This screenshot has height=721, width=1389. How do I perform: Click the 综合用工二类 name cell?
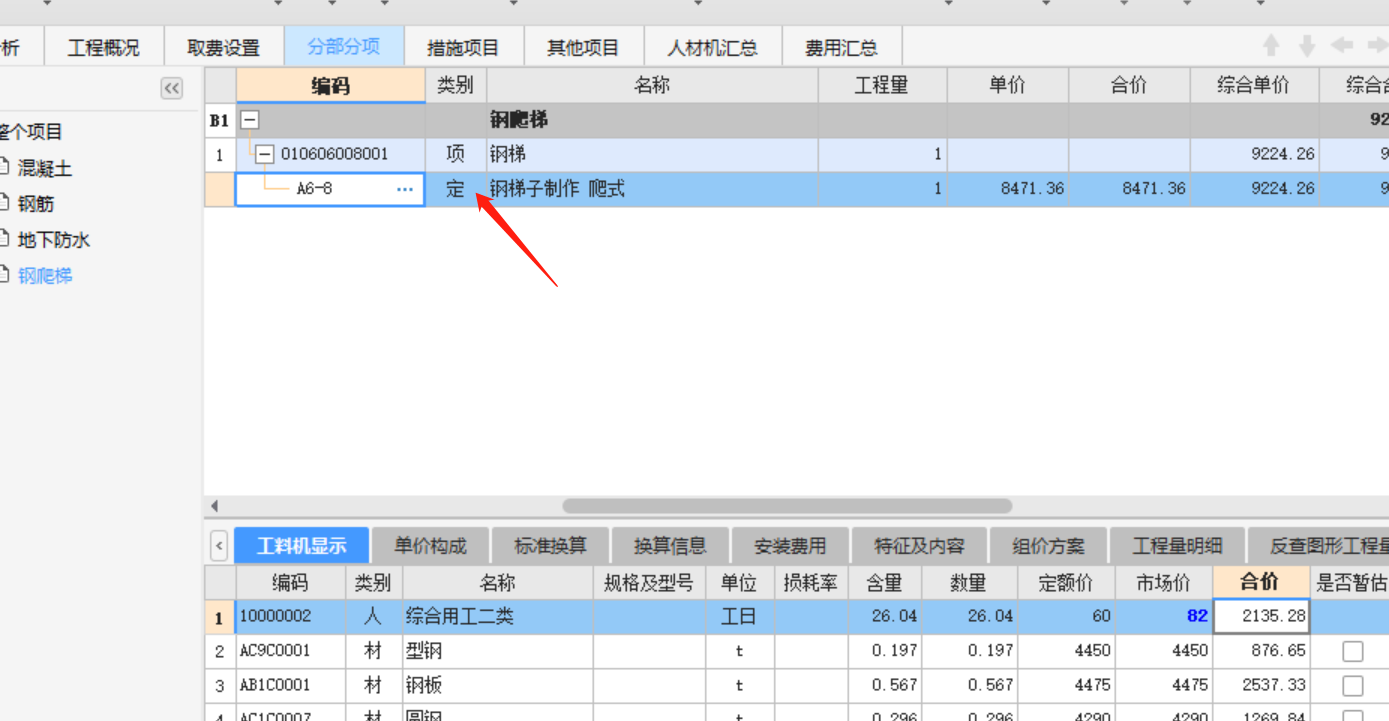click(498, 616)
